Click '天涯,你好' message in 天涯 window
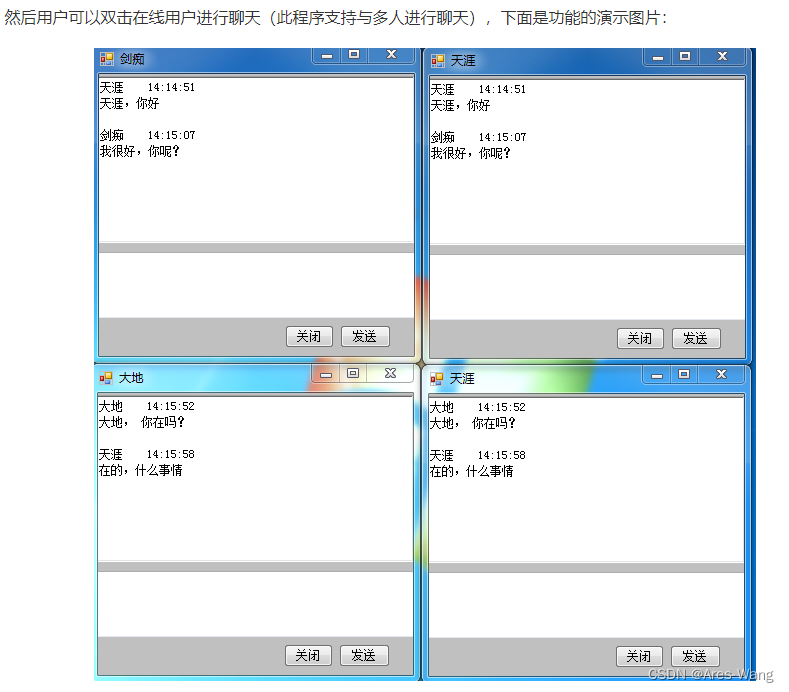 coord(460,106)
